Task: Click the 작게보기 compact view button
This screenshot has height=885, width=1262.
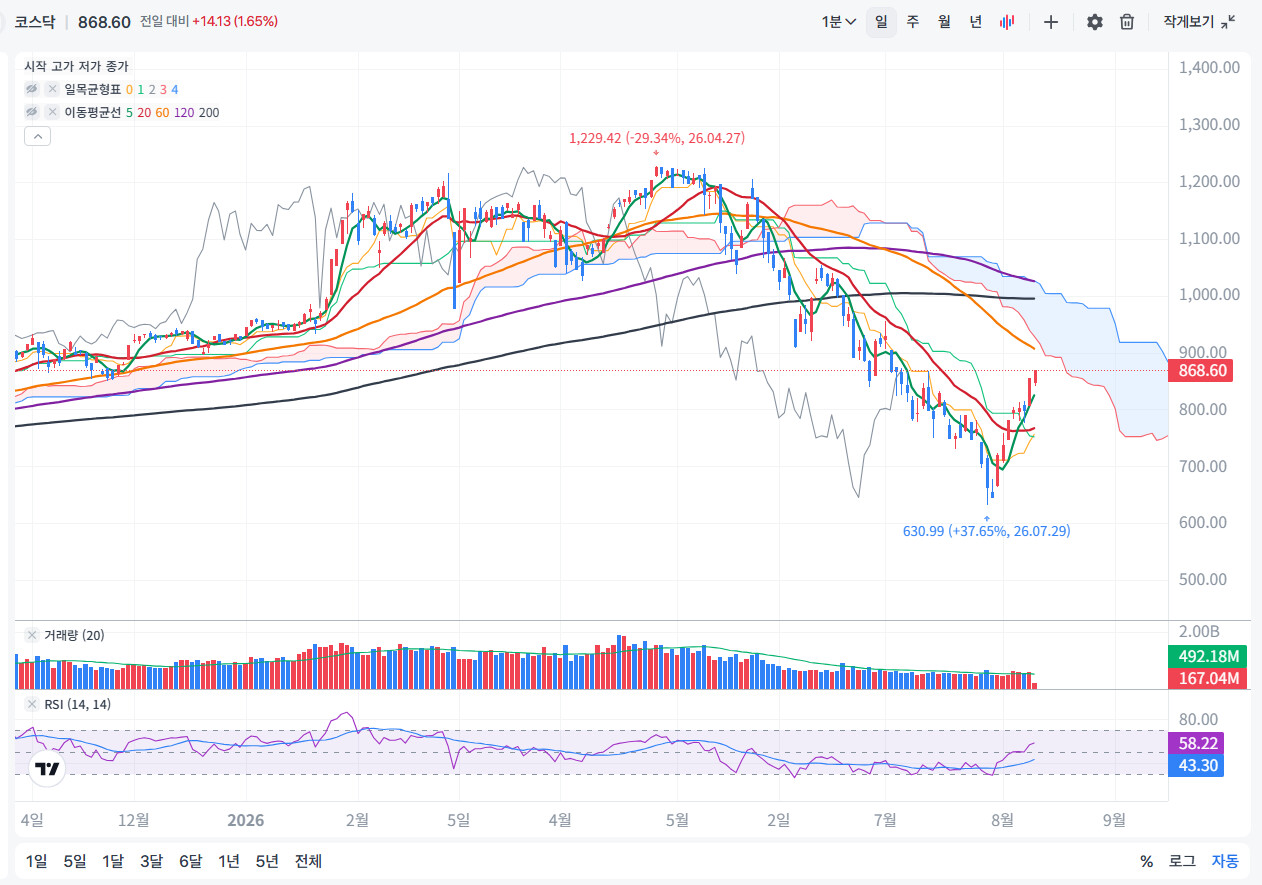Action: pyautogui.click(x=1198, y=22)
